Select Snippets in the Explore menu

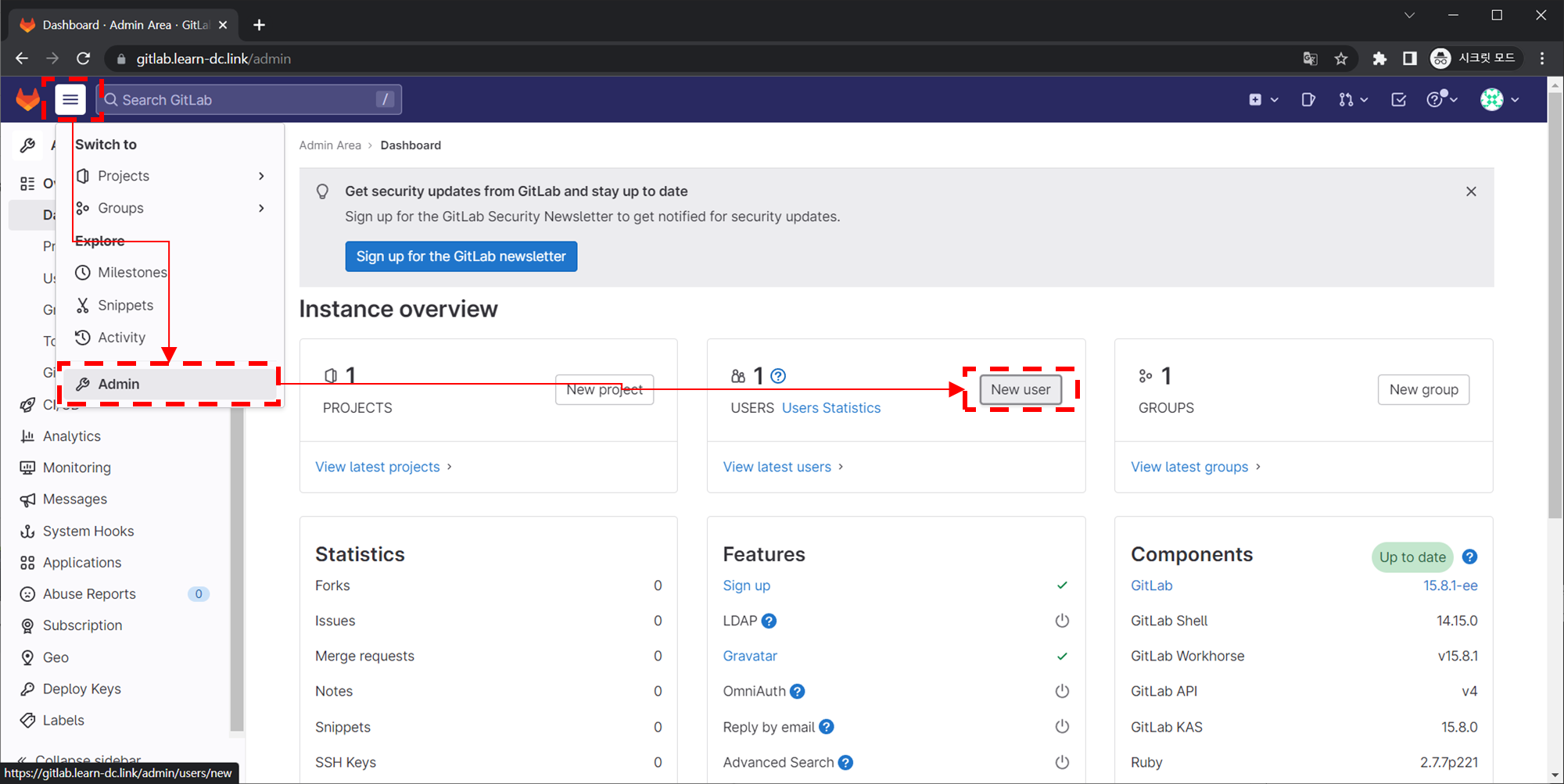[125, 305]
